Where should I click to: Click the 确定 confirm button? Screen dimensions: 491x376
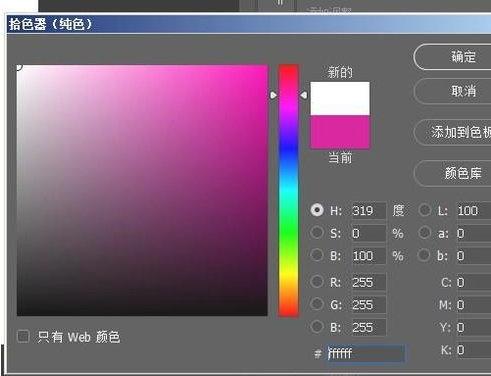(453, 57)
